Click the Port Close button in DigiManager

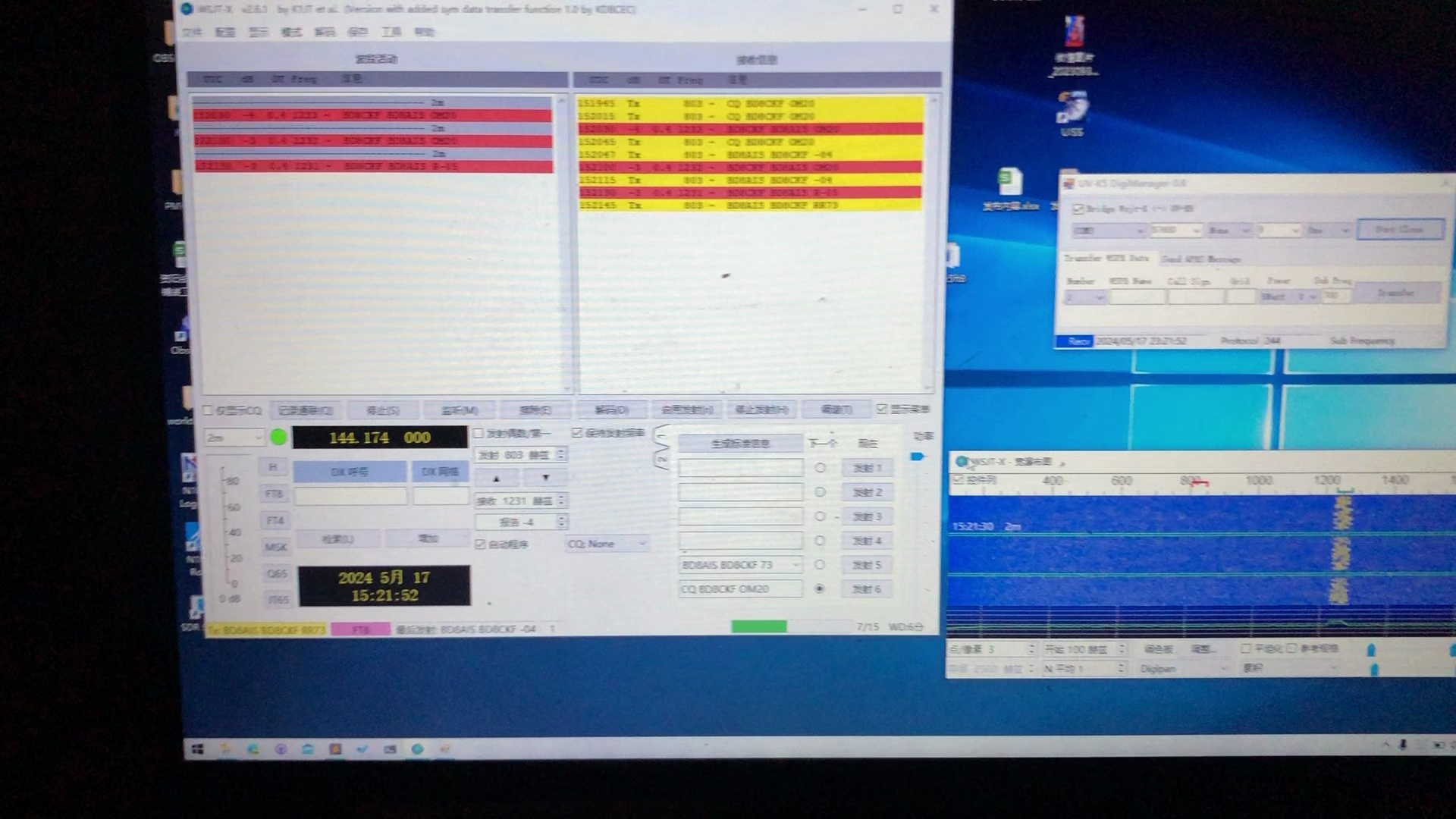[1399, 229]
